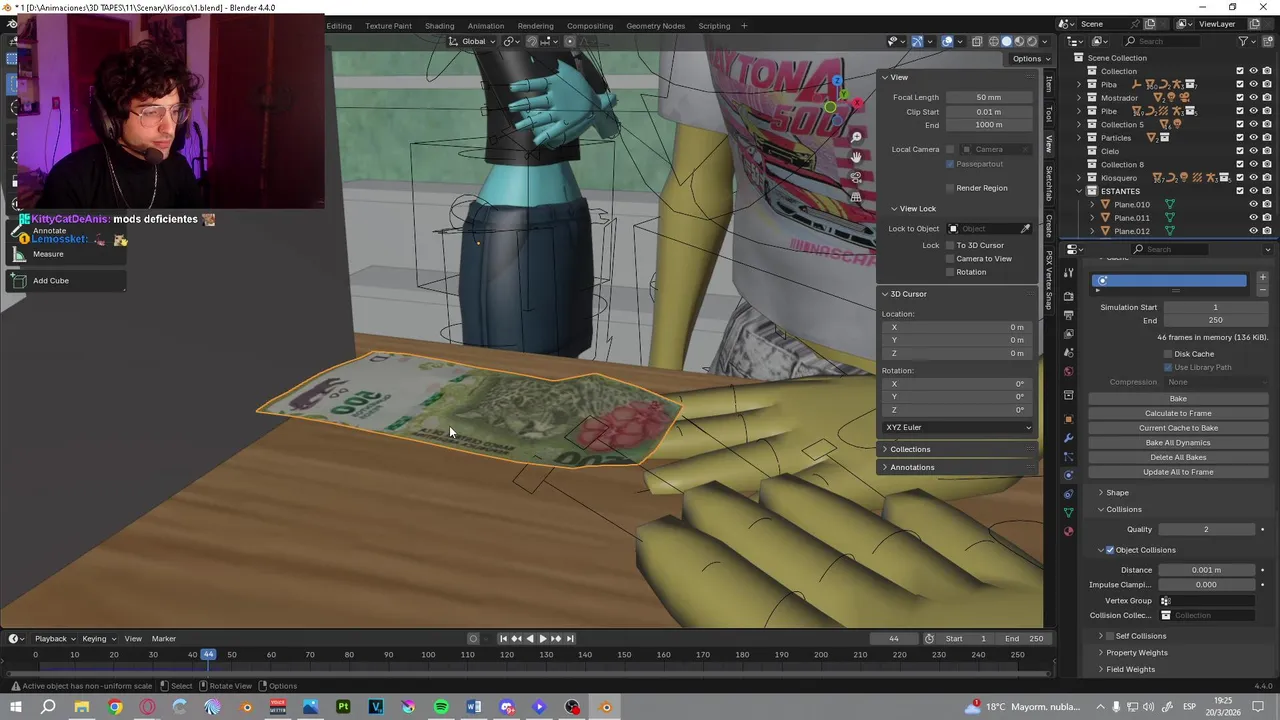Click Calculate to Frame button
This screenshot has width=1280, height=720.
(1178, 413)
